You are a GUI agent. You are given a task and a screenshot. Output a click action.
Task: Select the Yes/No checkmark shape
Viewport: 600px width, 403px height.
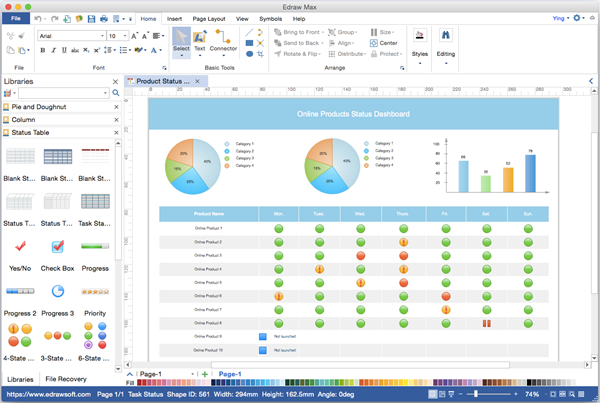tap(20, 247)
